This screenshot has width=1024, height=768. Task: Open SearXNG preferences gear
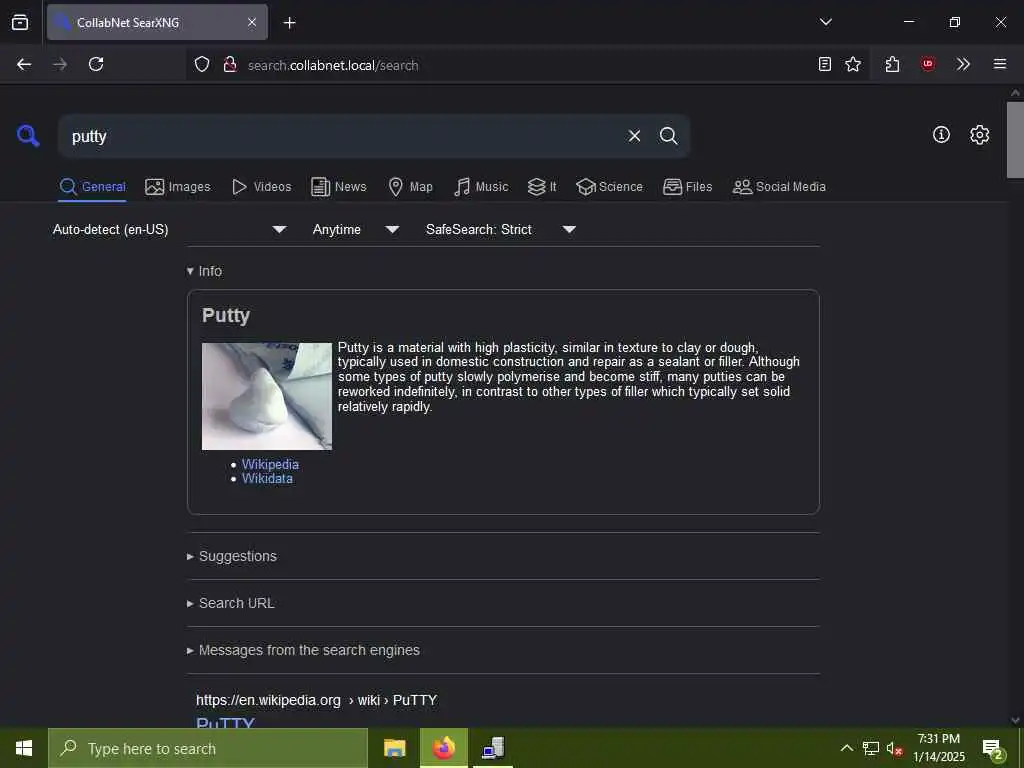click(x=980, y=135)
